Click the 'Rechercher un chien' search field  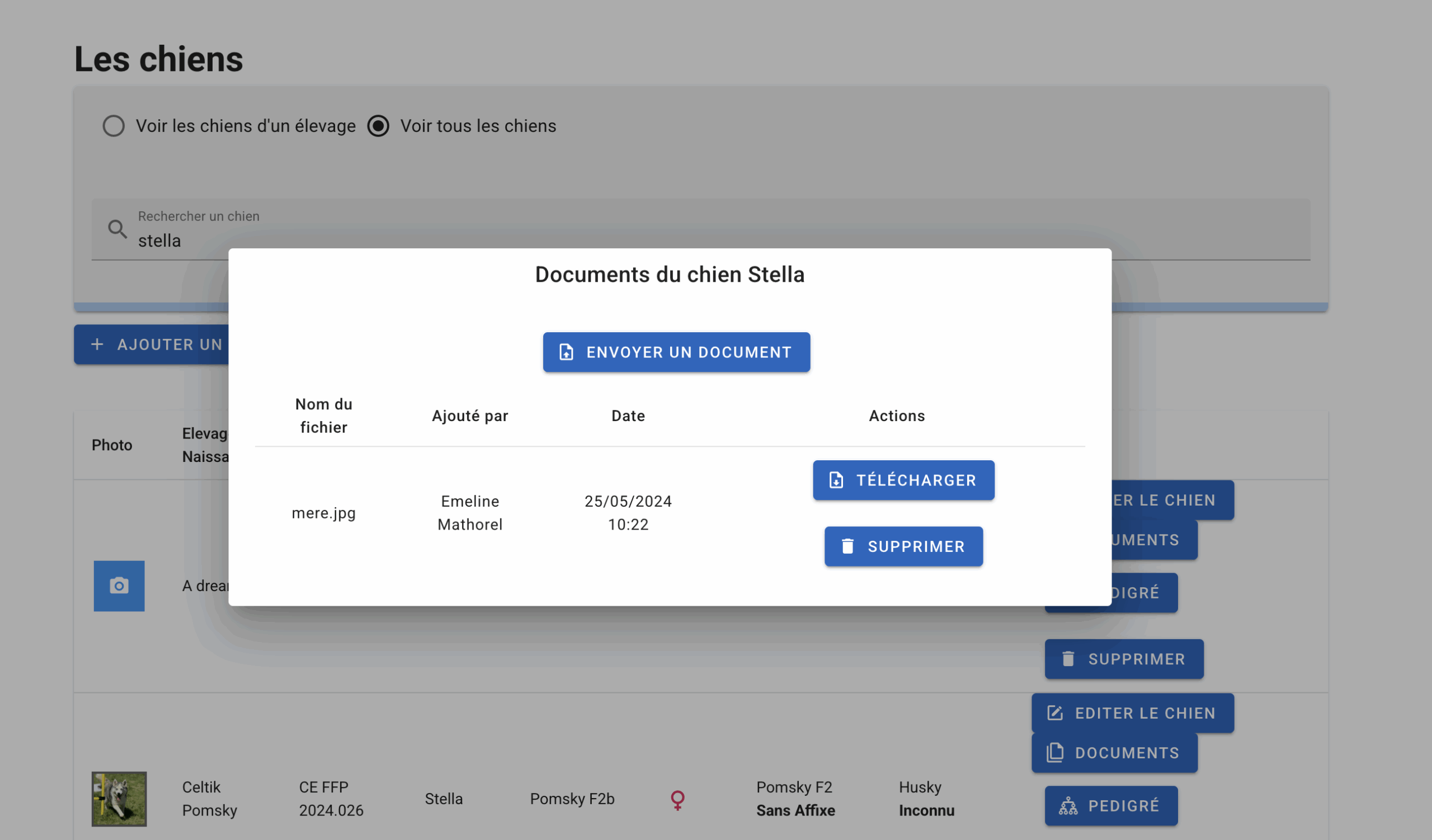click(701, 229)
